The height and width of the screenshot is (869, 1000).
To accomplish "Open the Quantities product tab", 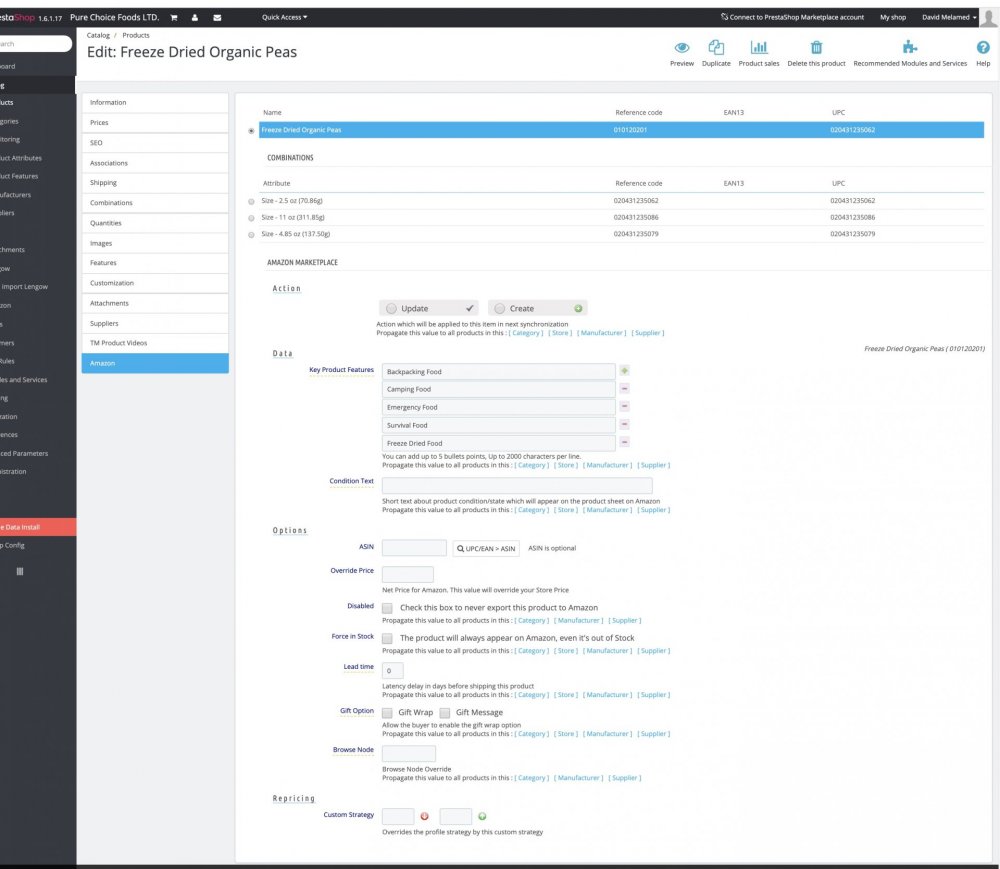I will [155, 223].
